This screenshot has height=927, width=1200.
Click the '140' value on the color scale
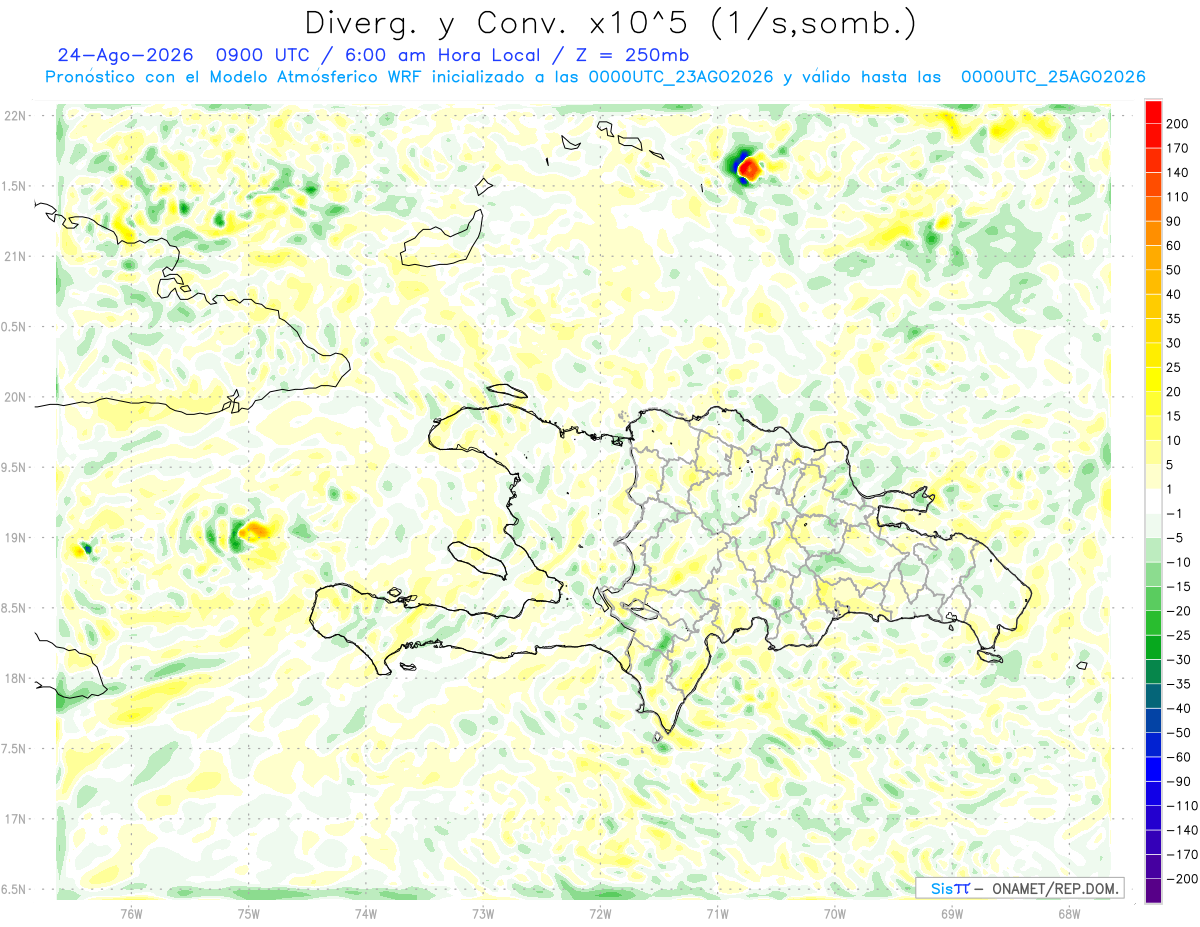coord(1177,173)
